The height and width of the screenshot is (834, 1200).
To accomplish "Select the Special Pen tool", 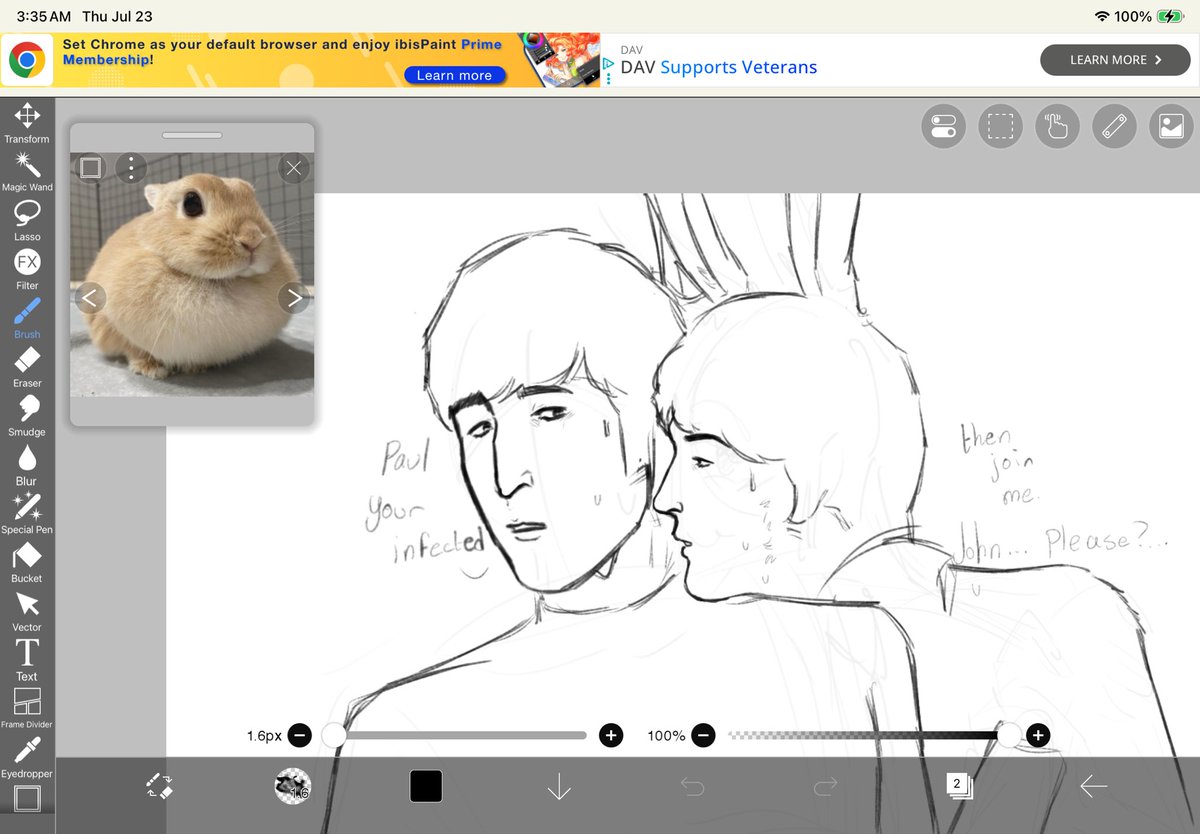I will point(27,513).
